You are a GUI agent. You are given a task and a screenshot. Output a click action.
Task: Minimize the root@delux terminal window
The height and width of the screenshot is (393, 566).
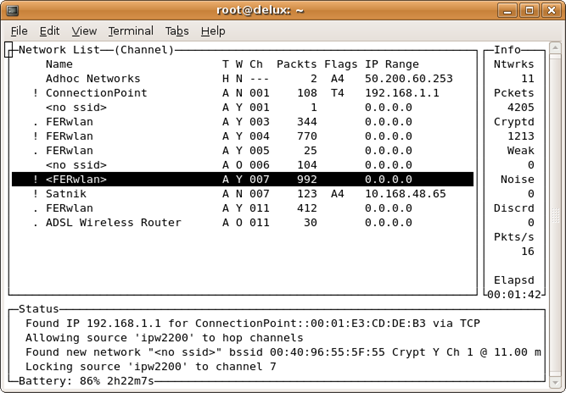tap(507, 10)
